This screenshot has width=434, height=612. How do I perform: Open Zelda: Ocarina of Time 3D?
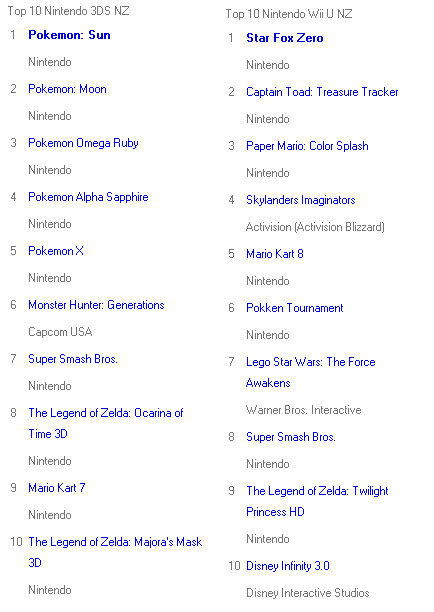(x=105, y=423)
